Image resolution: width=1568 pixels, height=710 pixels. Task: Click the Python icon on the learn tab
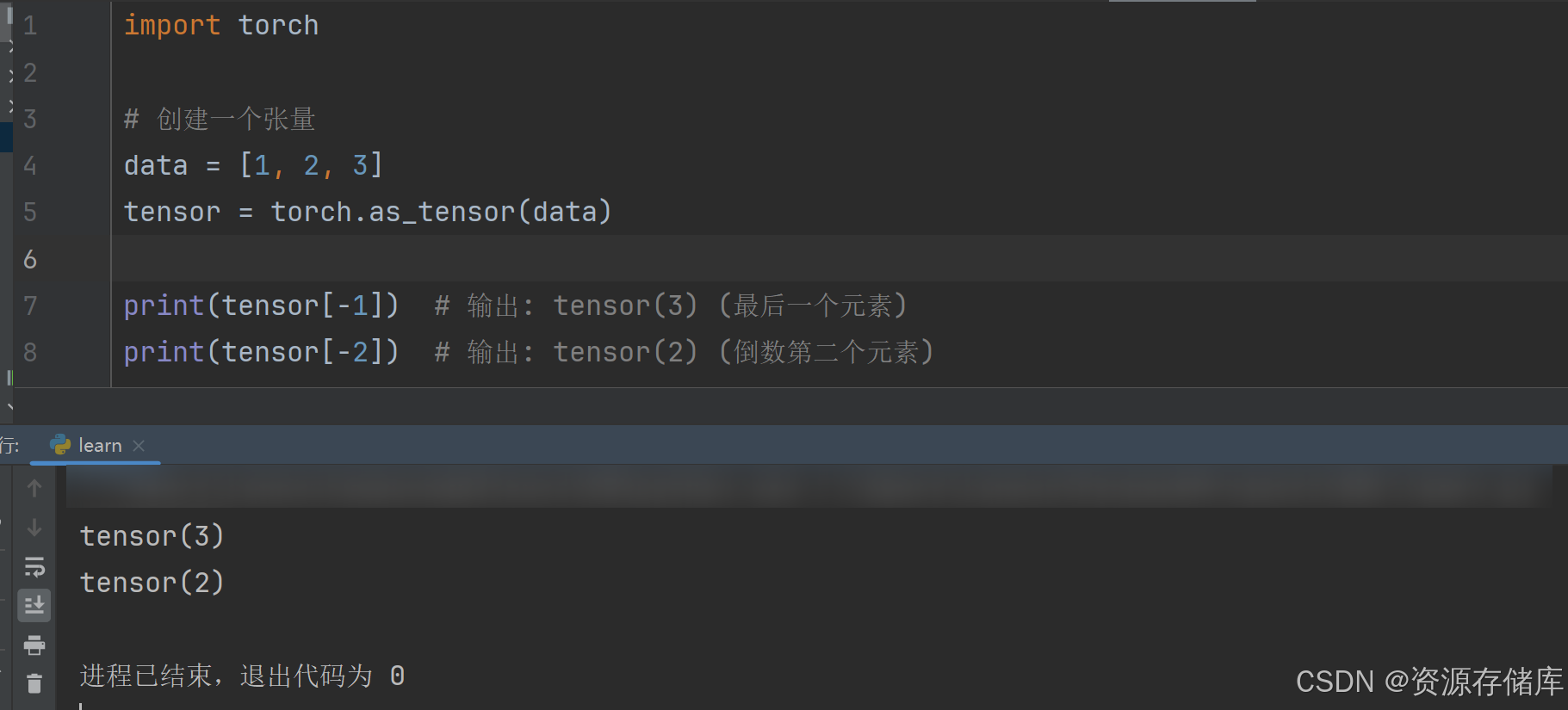point(60,445)
